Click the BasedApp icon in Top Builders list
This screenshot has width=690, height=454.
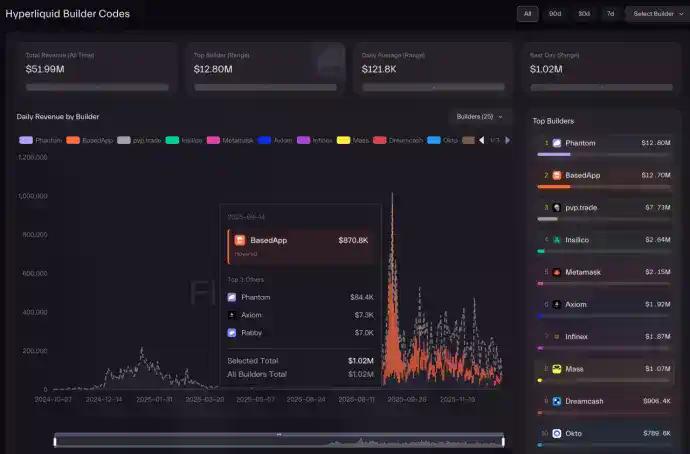point(557,175)
